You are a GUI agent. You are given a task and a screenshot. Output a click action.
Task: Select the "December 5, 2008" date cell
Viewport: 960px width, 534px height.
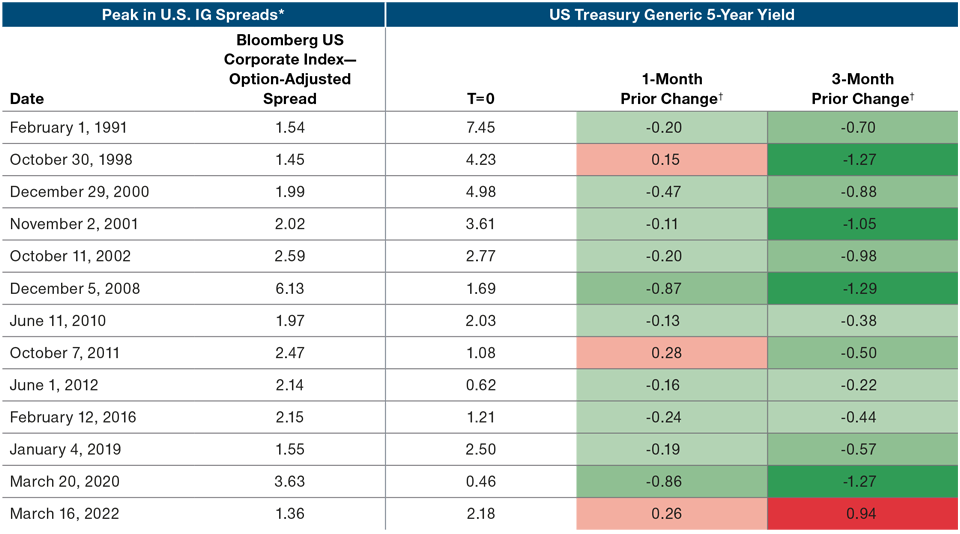[x=75, y=289]
